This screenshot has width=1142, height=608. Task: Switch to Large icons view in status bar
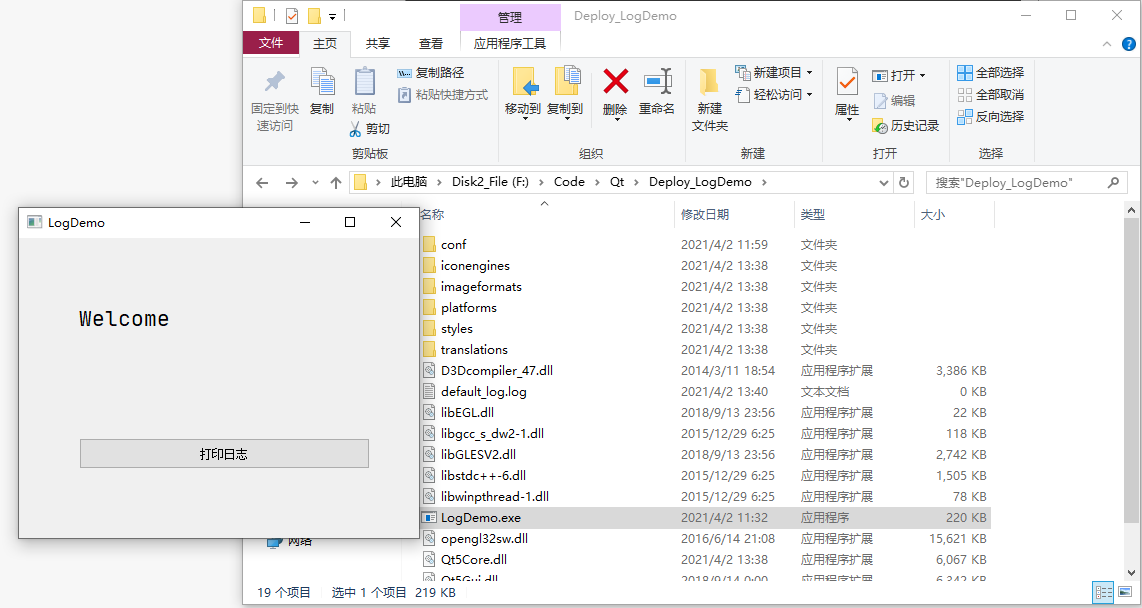pyautogui.click(x=1125, y=593)
